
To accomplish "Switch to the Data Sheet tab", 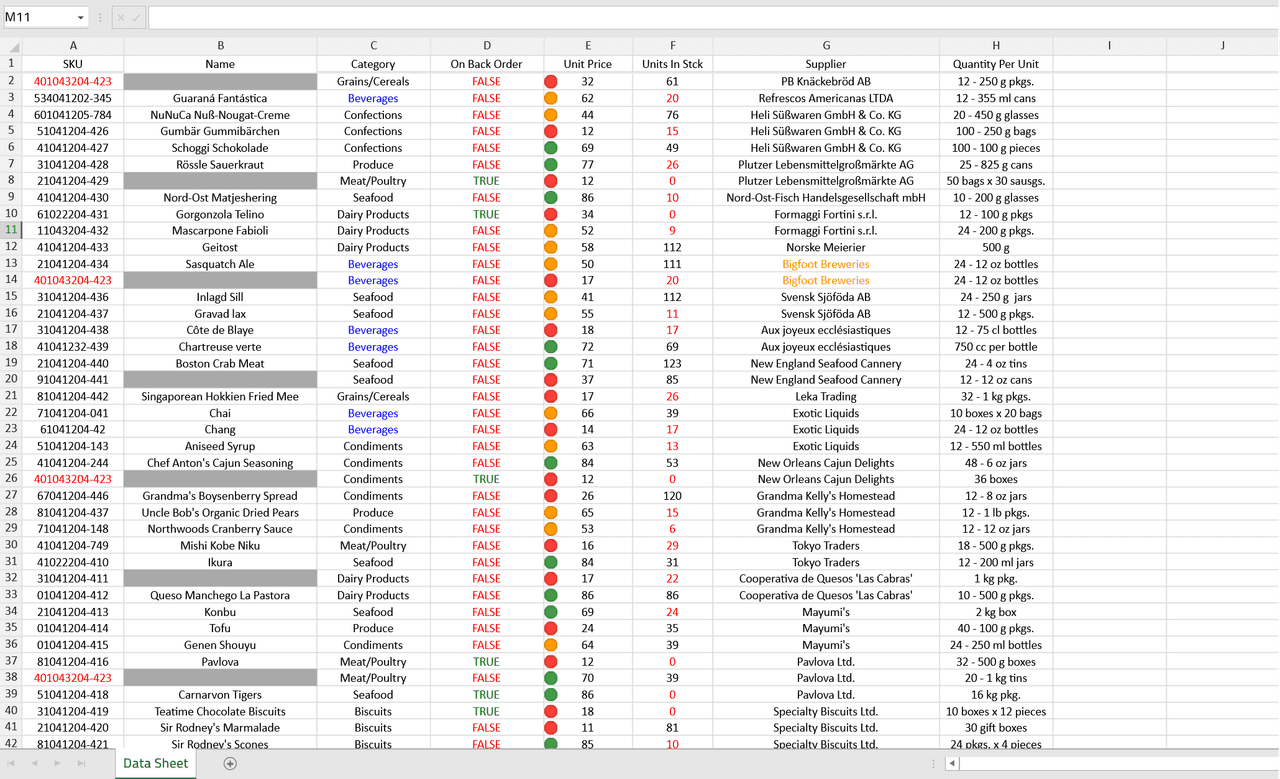I will click(155, 763).
